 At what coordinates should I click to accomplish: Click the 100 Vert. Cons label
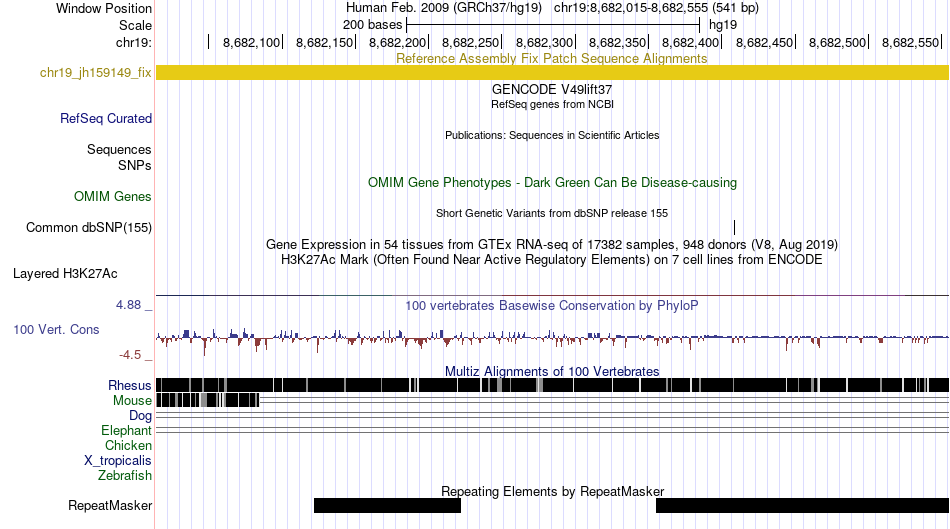click(56, 330)
